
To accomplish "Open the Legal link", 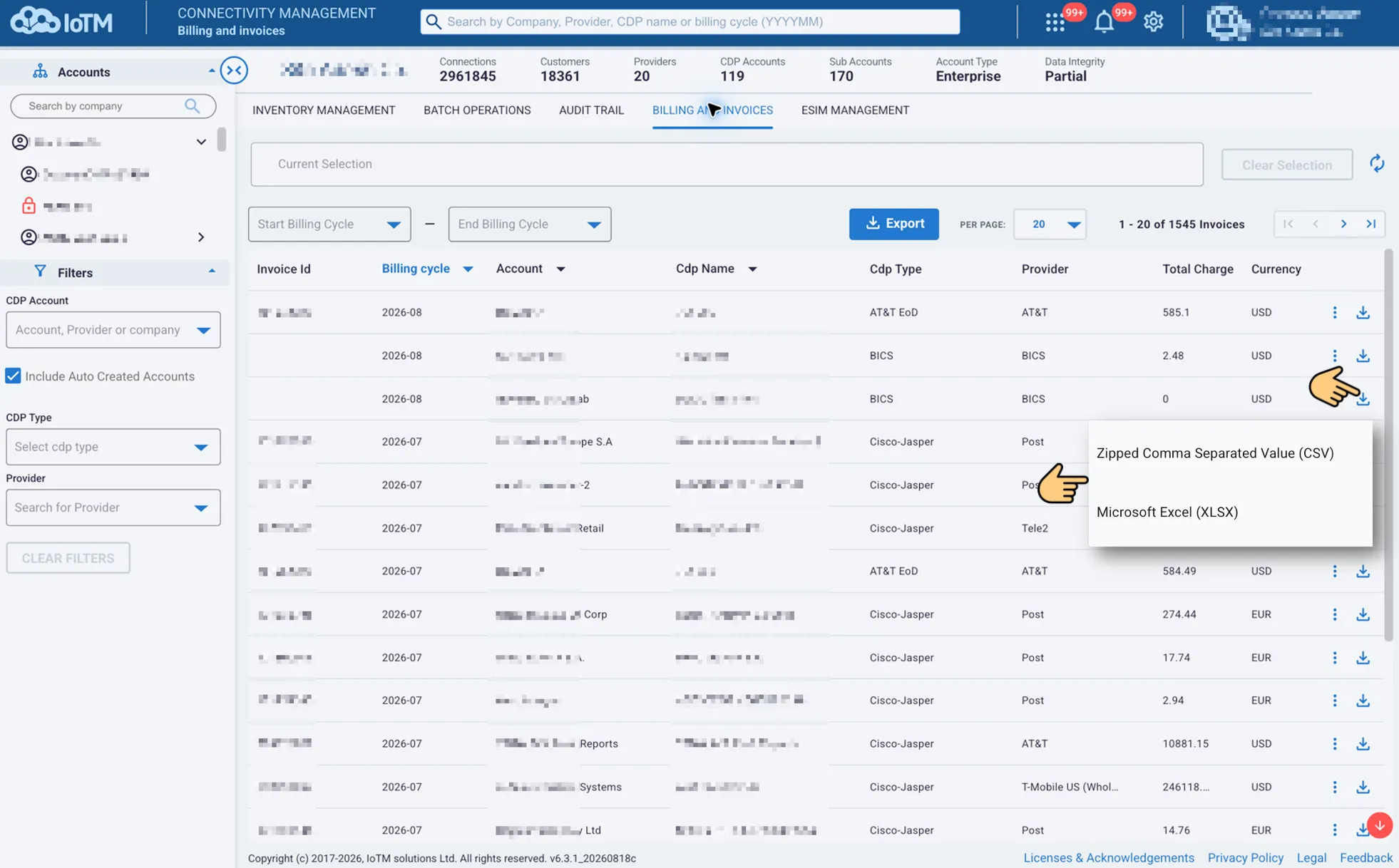I will pos(1311,858).
